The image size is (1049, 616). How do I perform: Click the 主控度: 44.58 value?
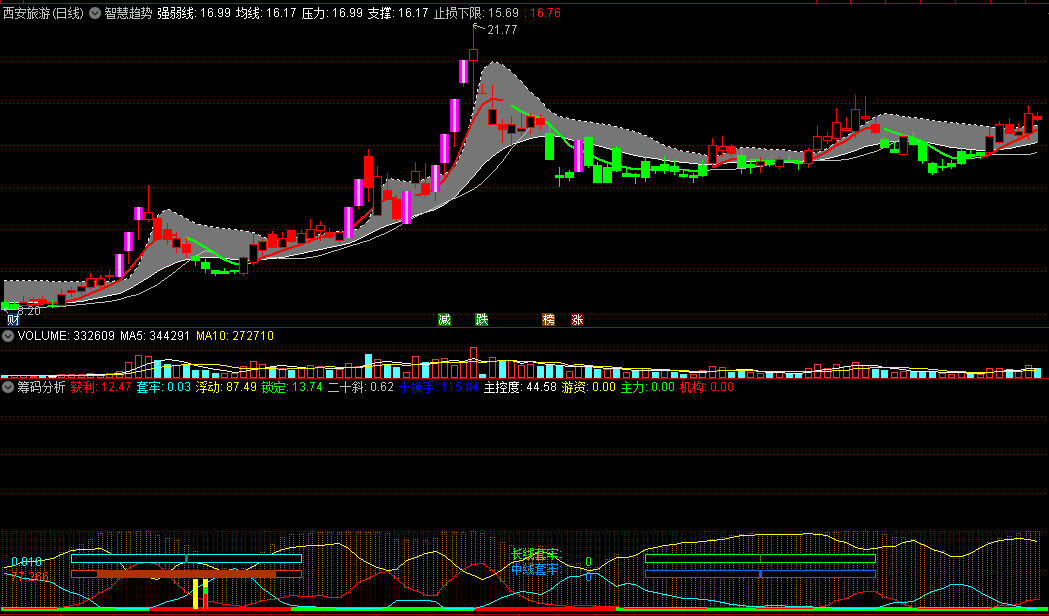(520, 387)
